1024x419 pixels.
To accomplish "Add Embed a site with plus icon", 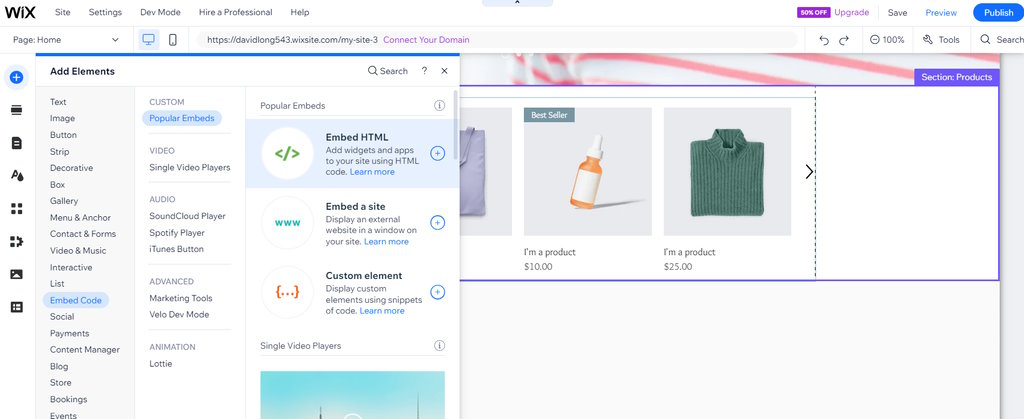I will coord(437,222).
